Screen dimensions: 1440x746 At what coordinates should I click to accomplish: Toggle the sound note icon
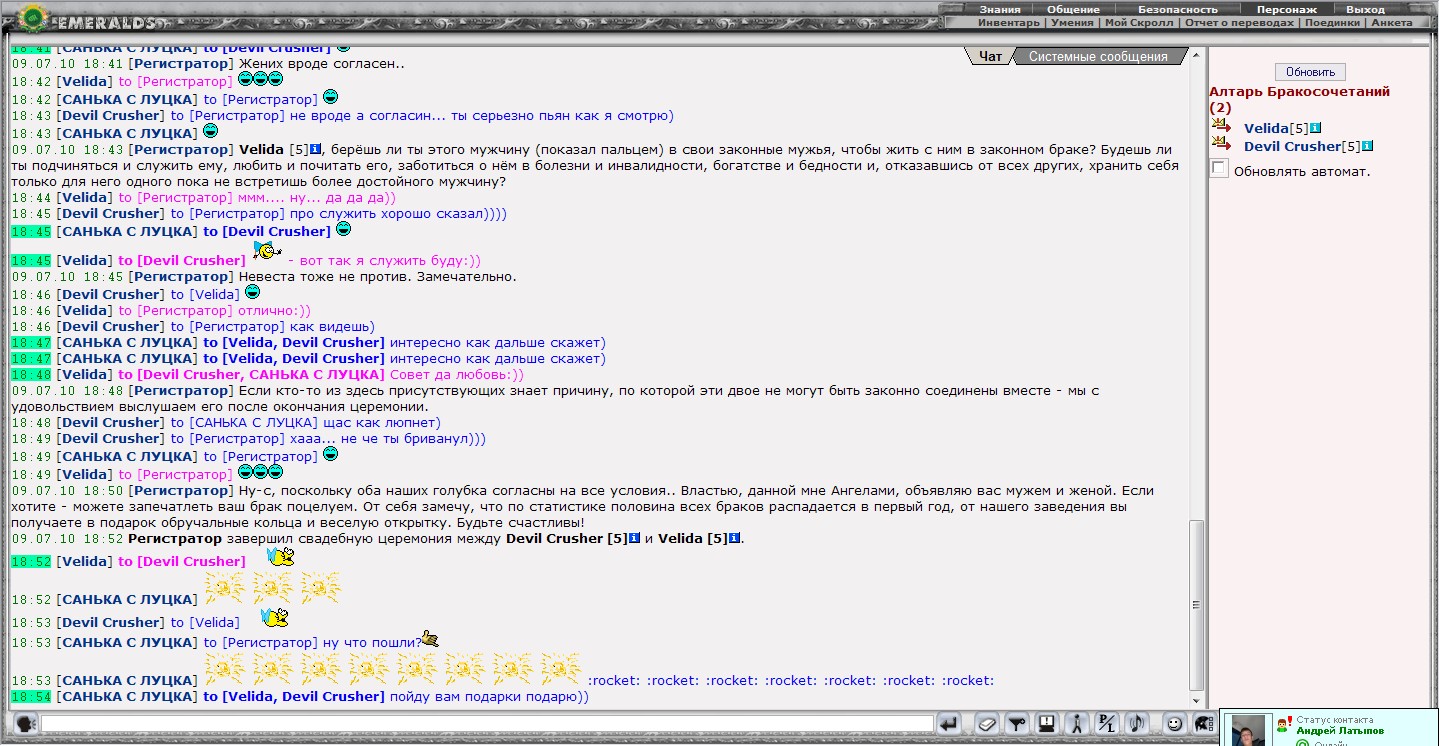(x=1137, y=723)
